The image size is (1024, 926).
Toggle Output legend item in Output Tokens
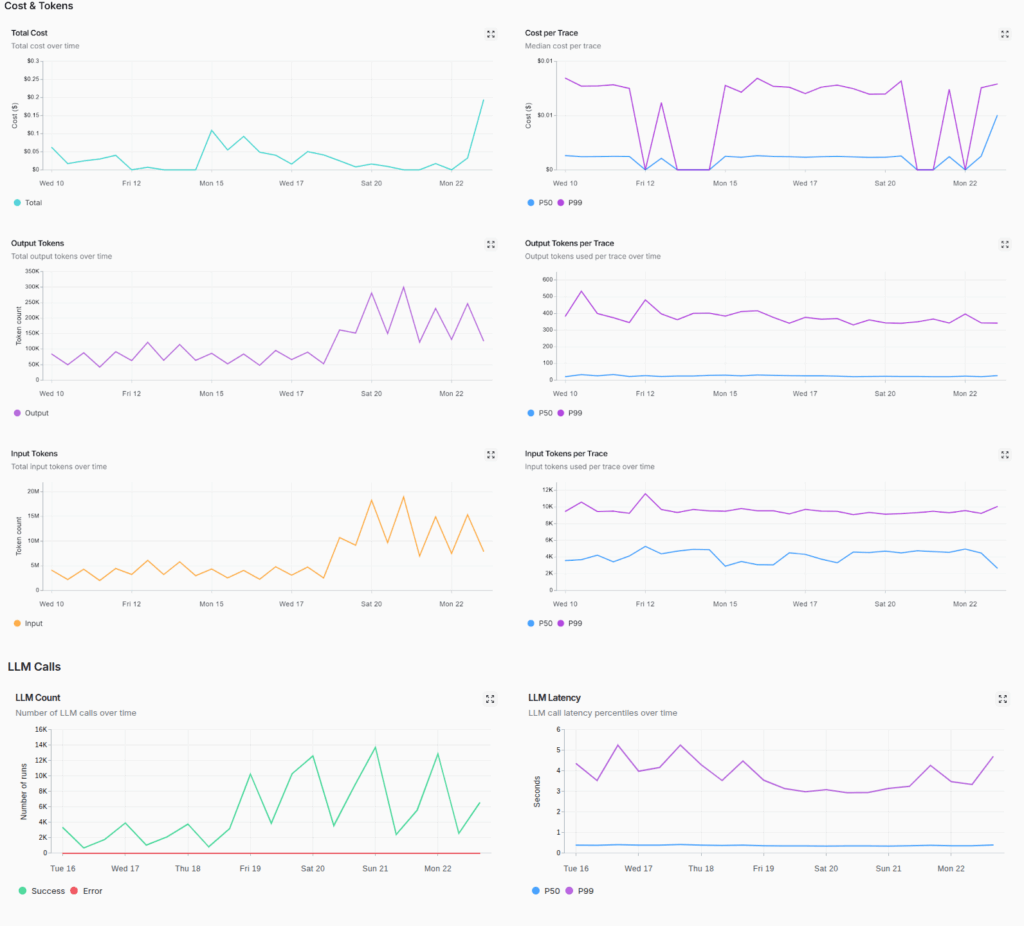tap(36, 413)
